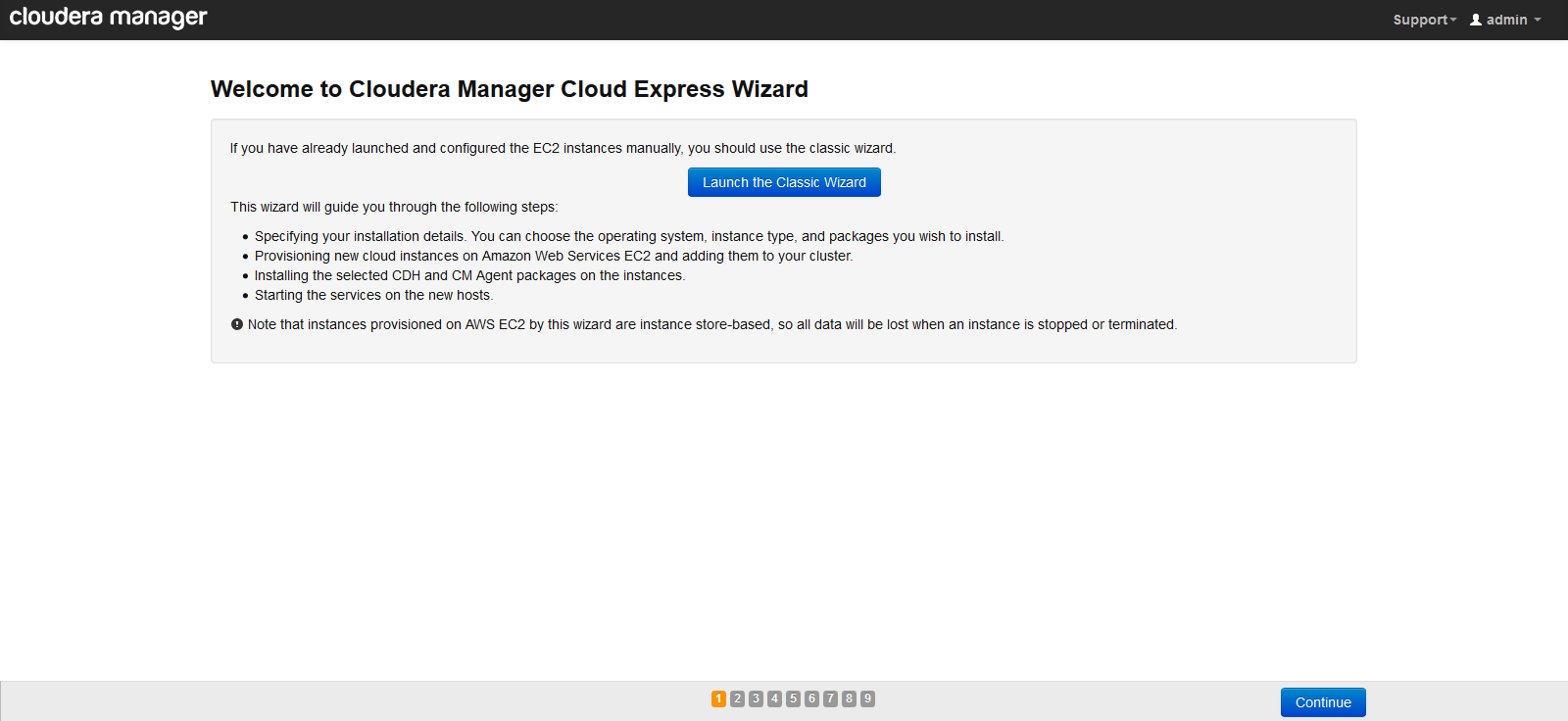Go to wizard step 1
Viewport: 1568px width, 721px height.
[718, 698]
